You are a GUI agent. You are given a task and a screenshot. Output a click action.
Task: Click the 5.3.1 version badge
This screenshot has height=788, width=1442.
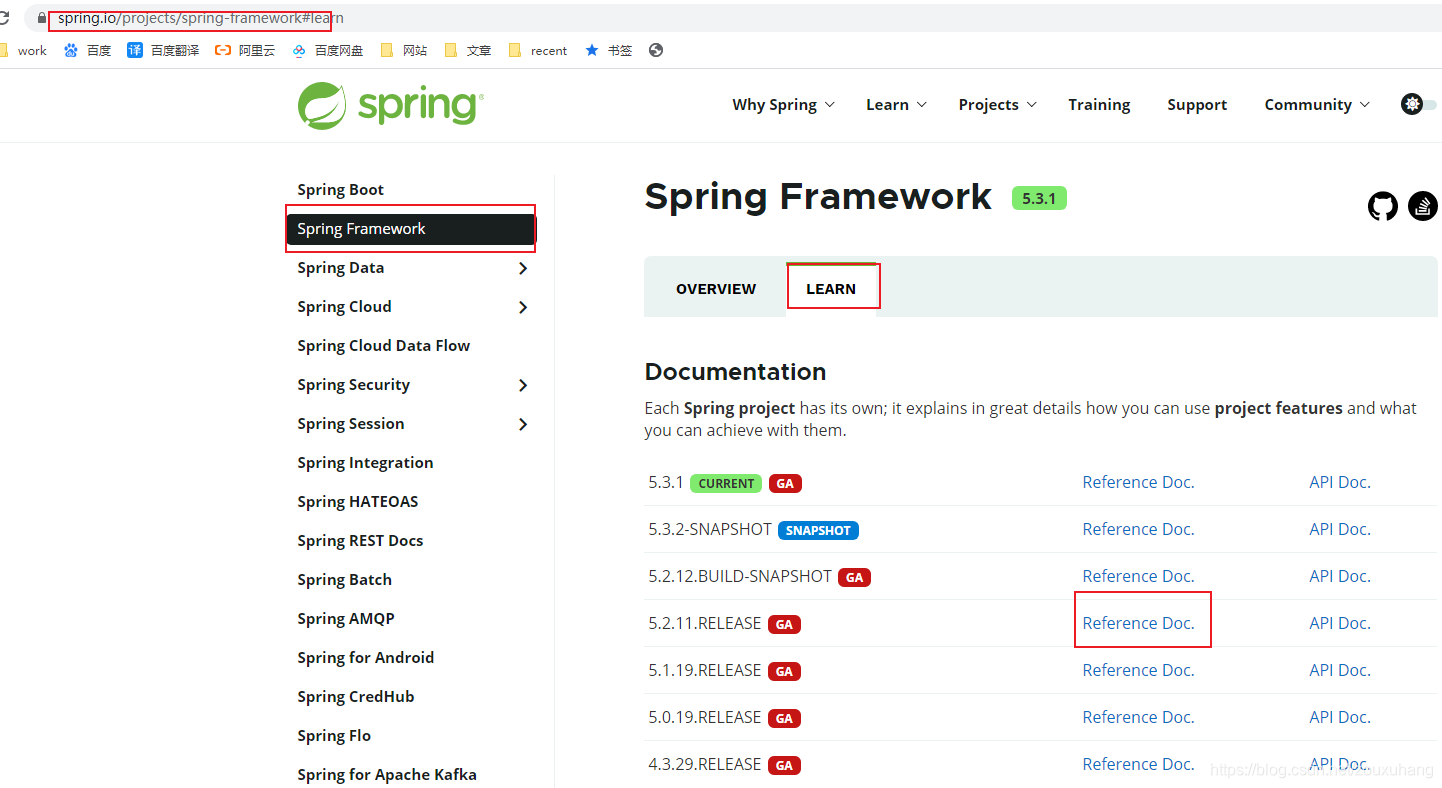click(1039, 198)
